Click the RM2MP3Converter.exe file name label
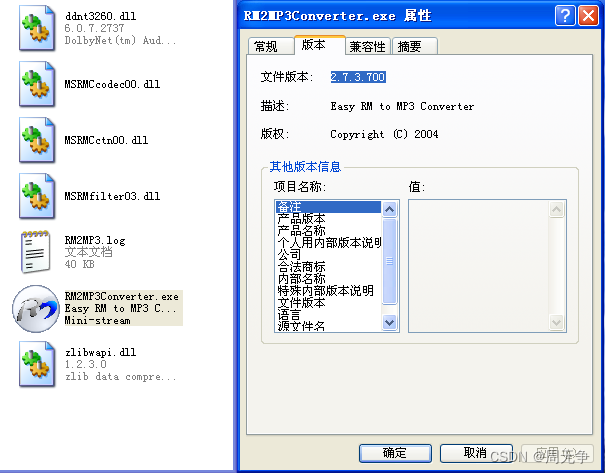Screen dimensions: 605x473 point(122,296)
